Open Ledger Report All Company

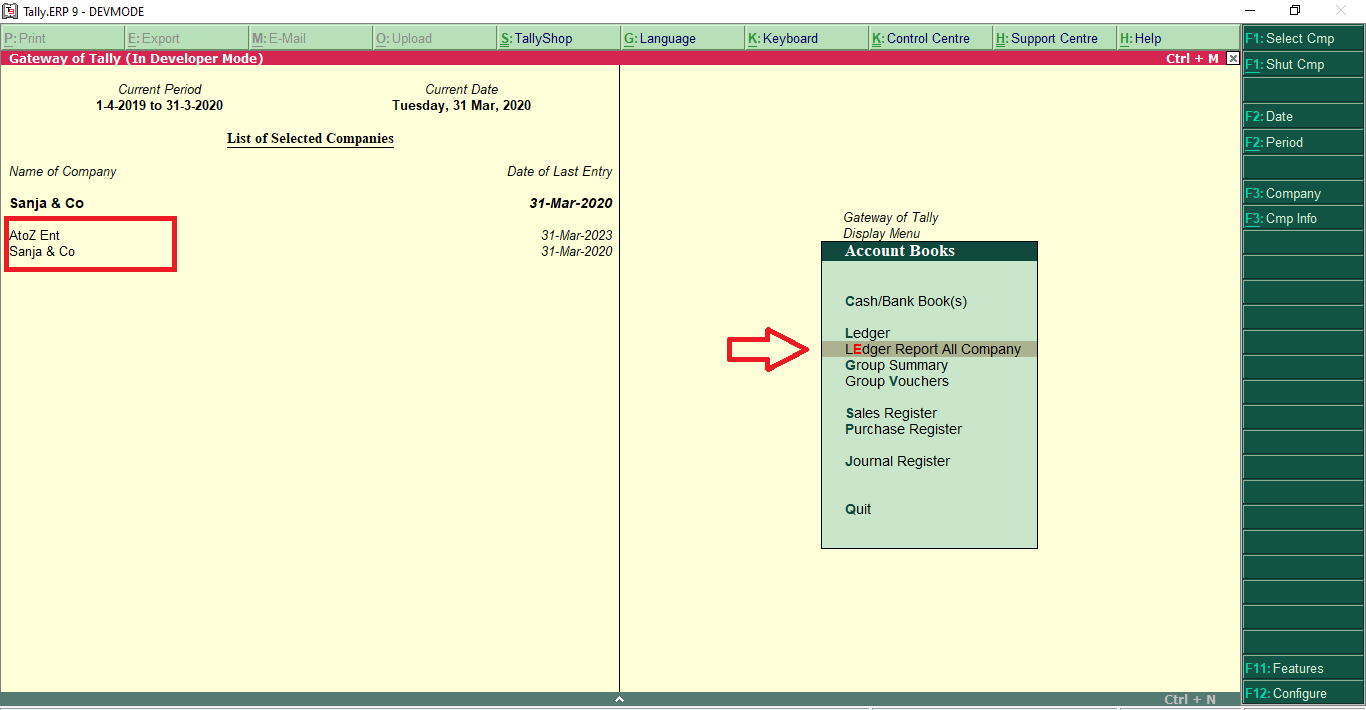click(932, 349)
